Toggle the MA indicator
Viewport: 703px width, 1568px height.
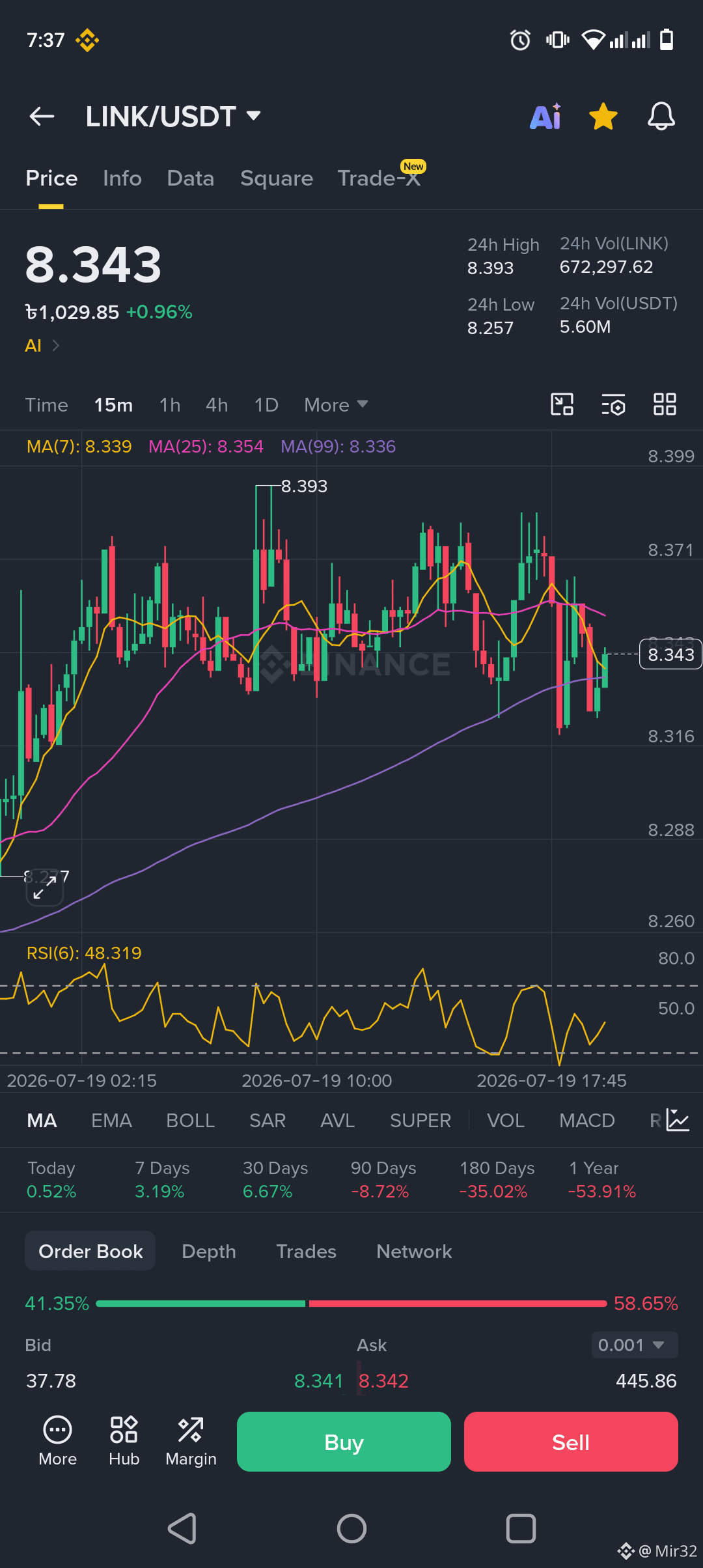[42, 1121]
